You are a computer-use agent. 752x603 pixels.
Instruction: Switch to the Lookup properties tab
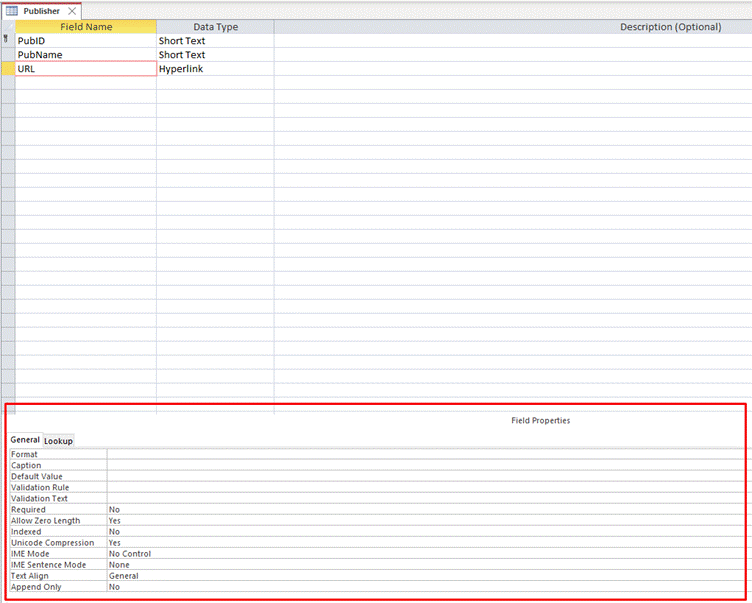58,440
